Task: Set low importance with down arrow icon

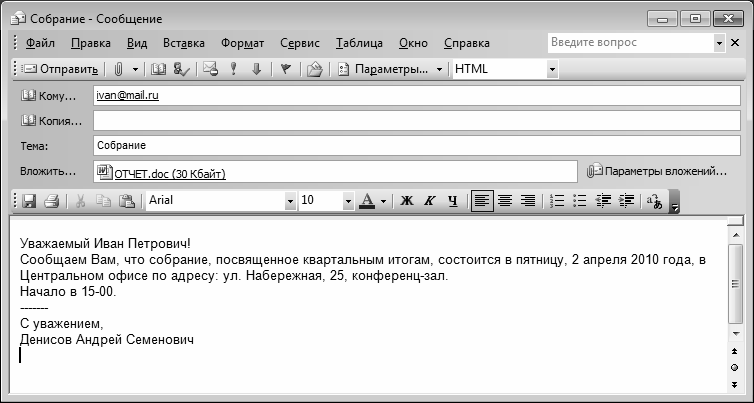Action: pos(256,69)
